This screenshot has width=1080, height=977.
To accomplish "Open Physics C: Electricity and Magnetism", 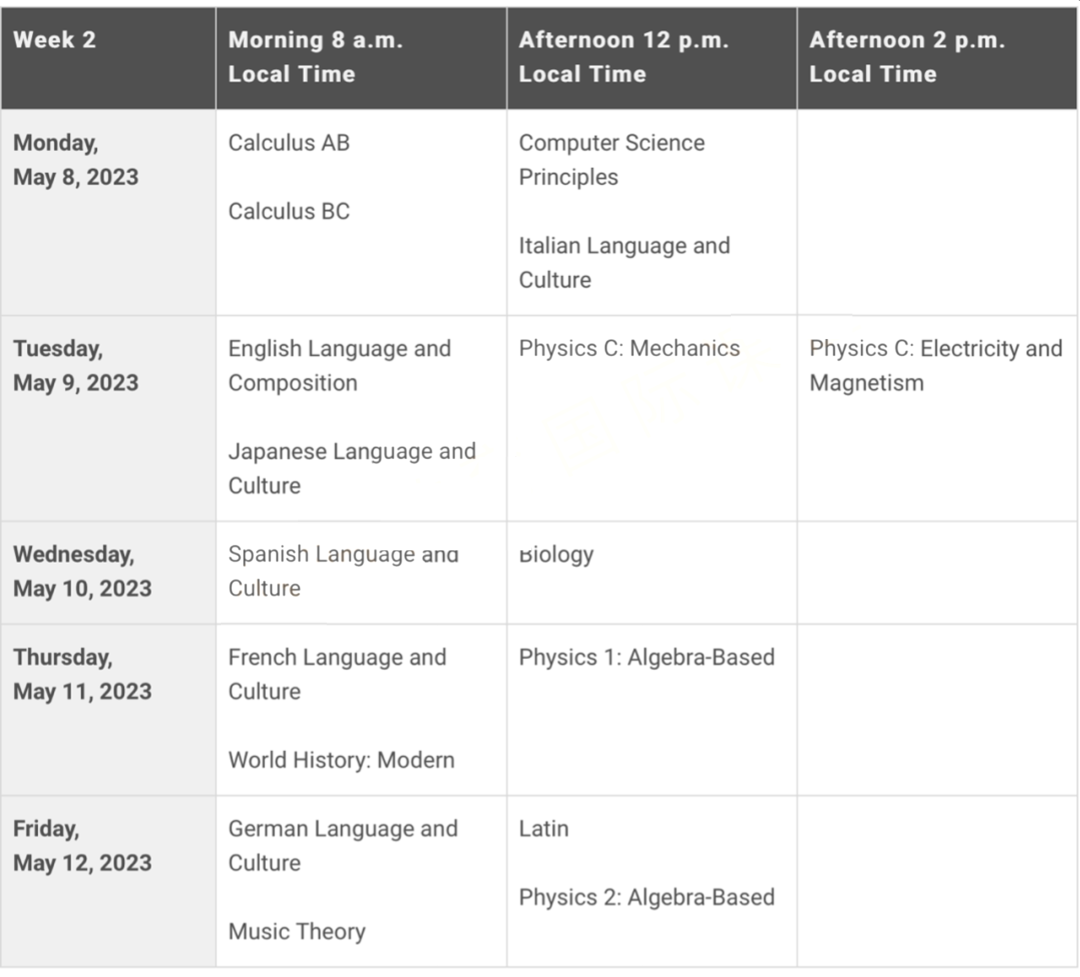I will [935, 366].
